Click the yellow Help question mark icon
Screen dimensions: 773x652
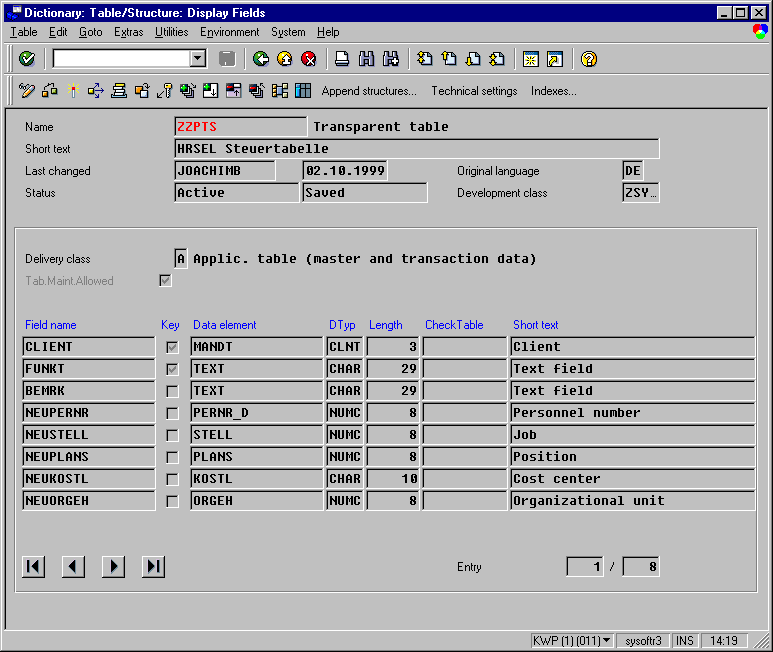click(x=588, y=59)
